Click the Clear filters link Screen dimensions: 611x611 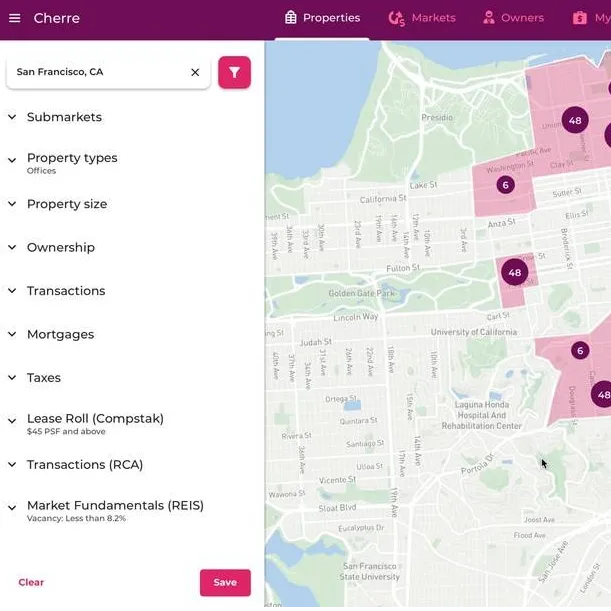tap(31, 582)
